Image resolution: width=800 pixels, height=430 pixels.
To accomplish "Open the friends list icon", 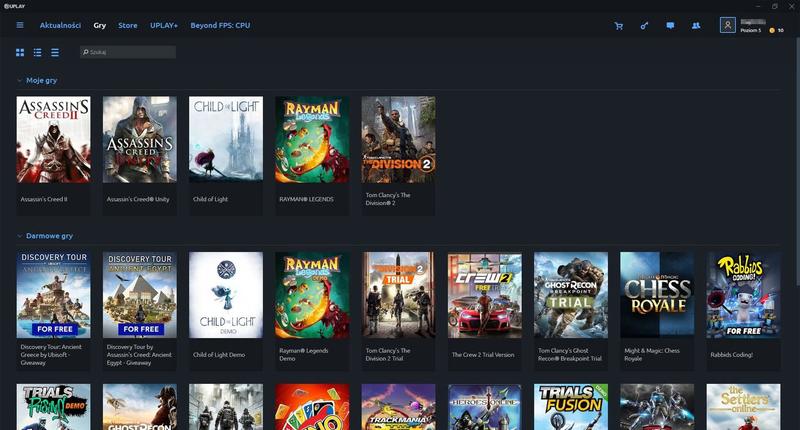I will tap(696, 26).
